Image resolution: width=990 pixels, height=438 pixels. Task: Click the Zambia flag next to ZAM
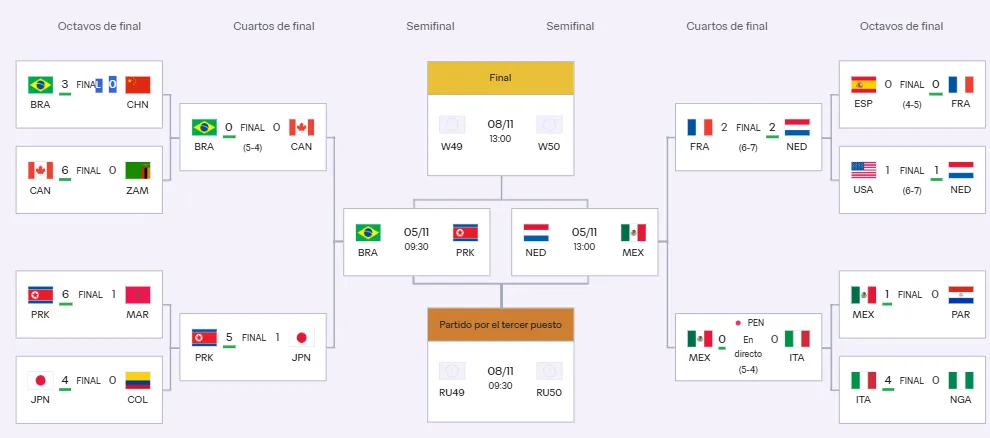point(138,170)
